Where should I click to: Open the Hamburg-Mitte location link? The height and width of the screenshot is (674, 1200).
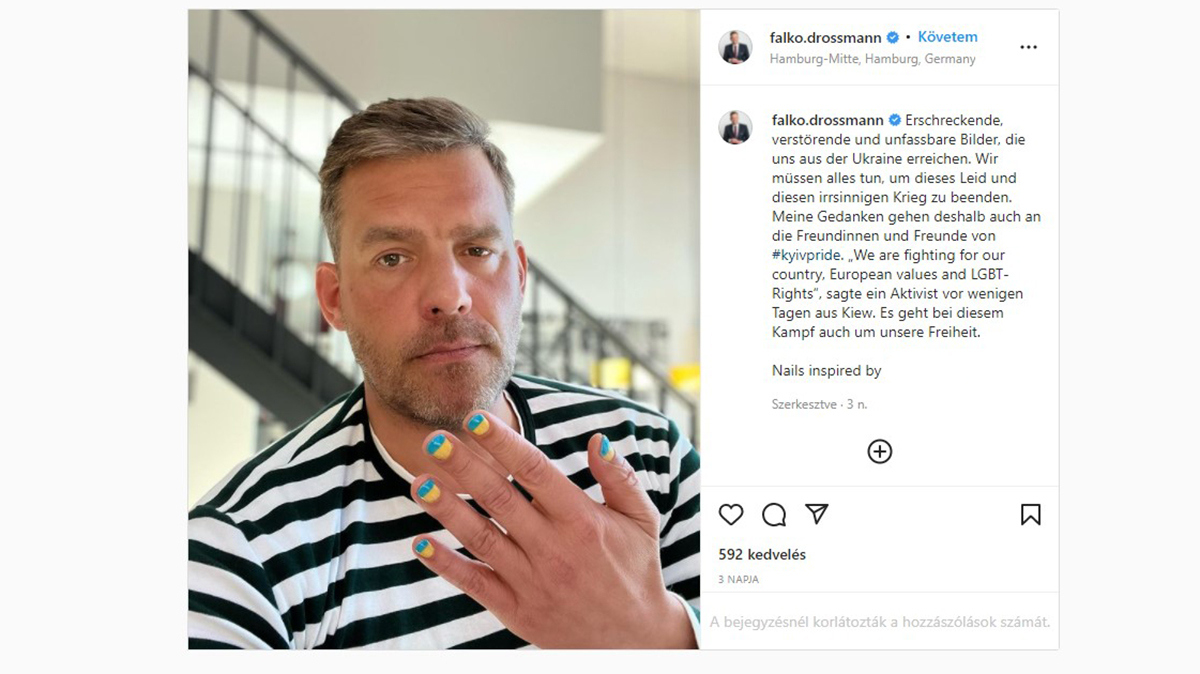click(x=873, y=59)
